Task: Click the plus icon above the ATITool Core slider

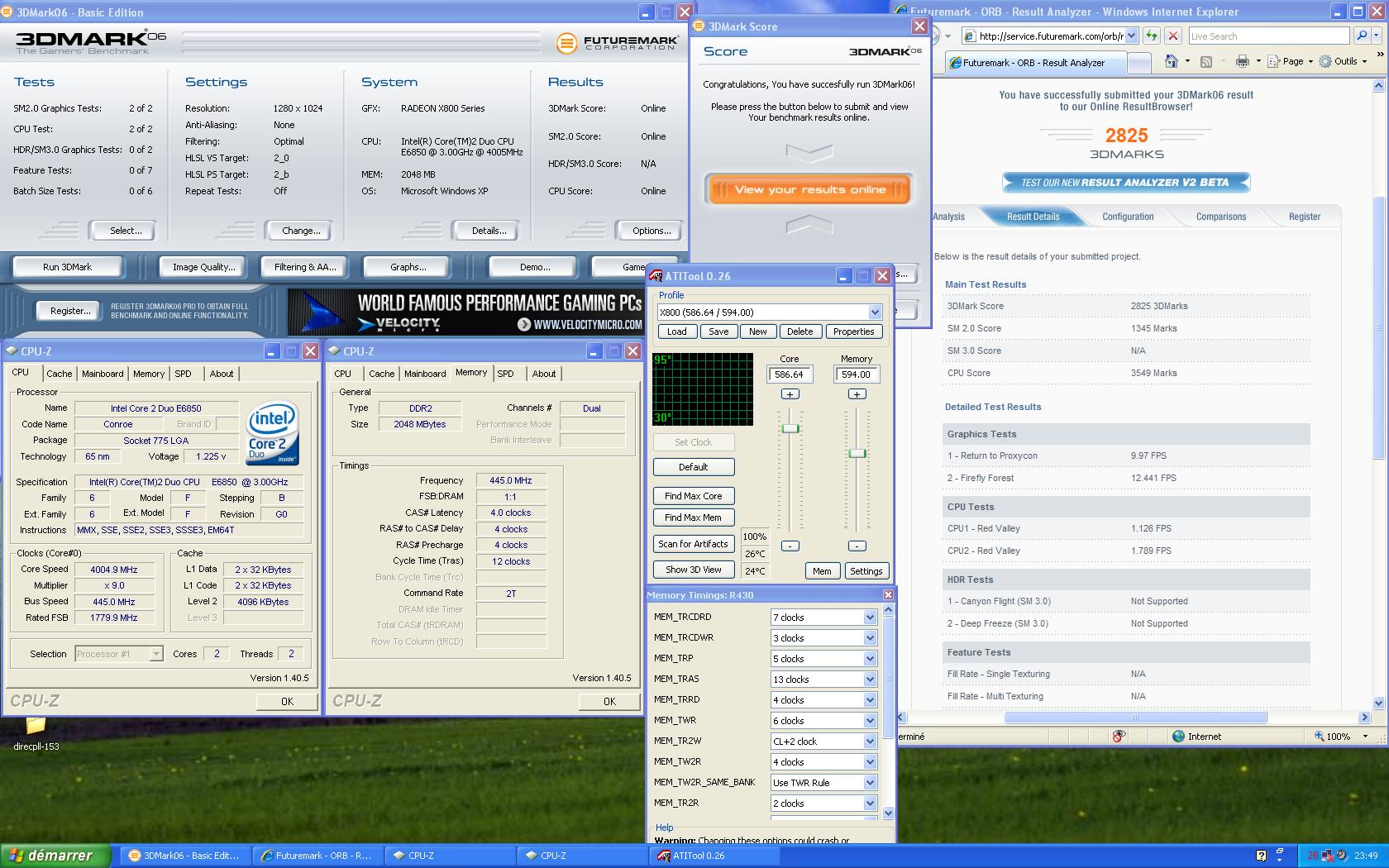Action: coord(790,393)
